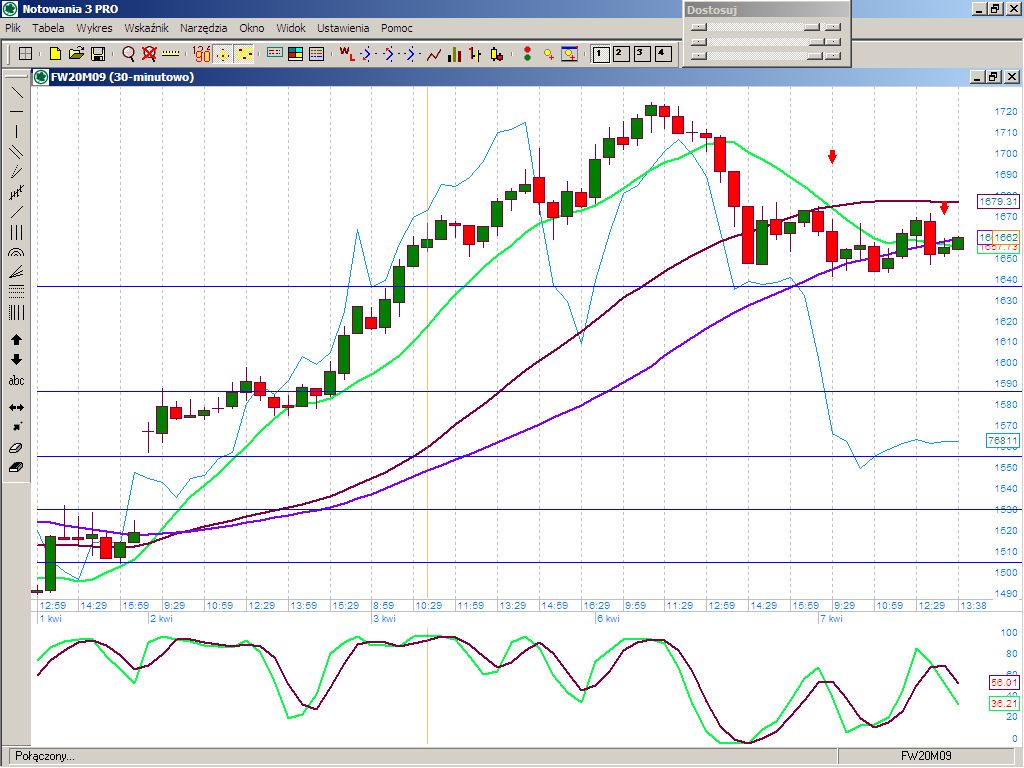Click the eraser tool at sidebar bottom
This screenshot has height=768, width=1024.
[x=16, y=467]
